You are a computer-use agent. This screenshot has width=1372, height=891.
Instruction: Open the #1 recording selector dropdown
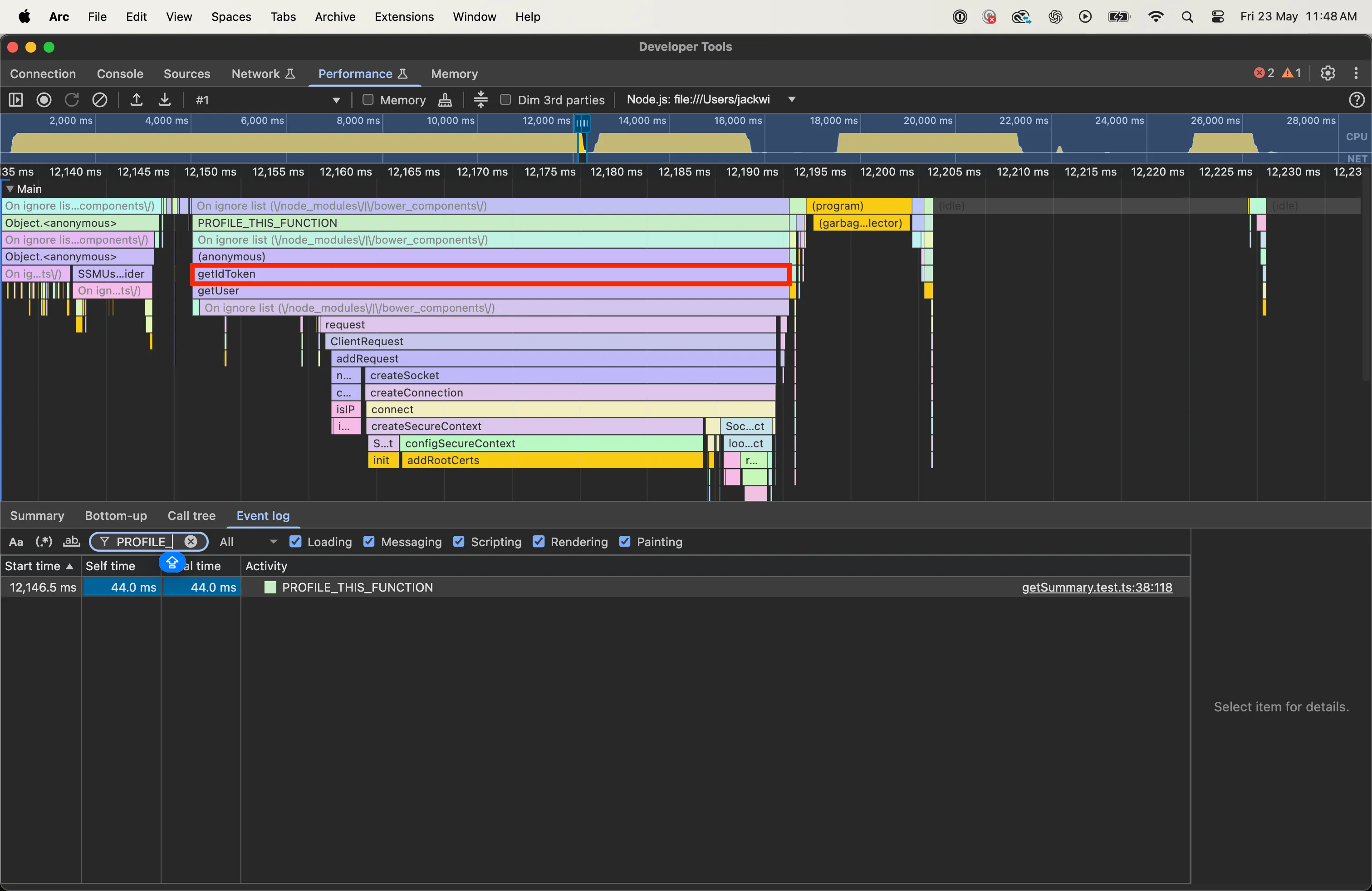(268, 100)
